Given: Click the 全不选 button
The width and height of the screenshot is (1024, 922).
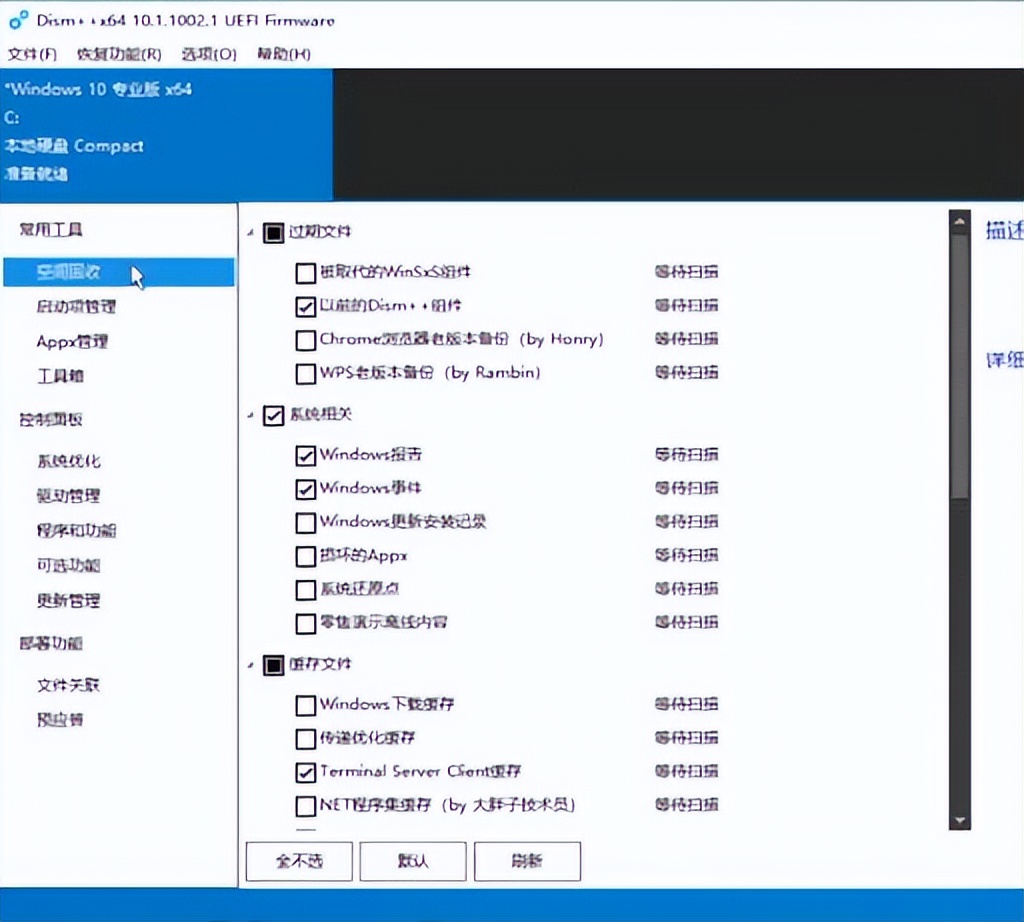Looking at the screenshot, I should click(298, 860).
